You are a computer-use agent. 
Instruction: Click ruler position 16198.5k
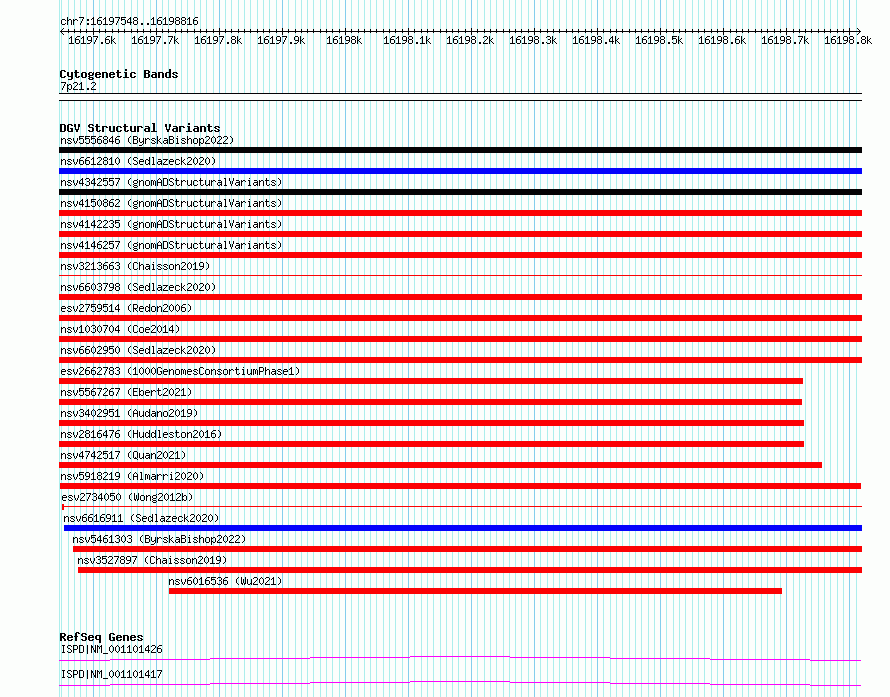pyautogui.click(x=659, y=40)
